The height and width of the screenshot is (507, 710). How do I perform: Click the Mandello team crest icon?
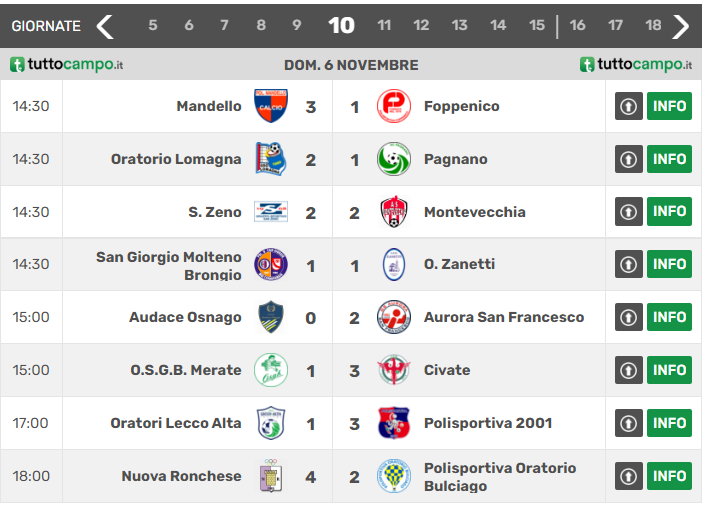tap(271, 106)
